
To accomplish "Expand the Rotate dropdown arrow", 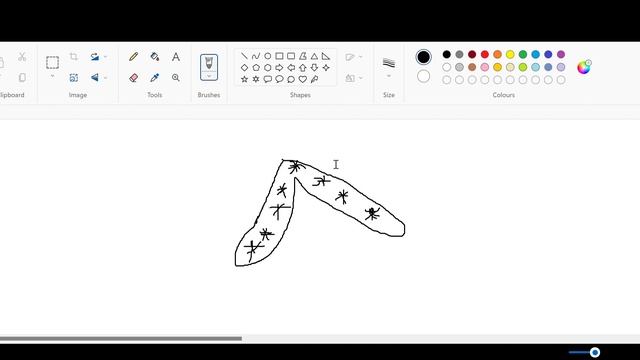I will coord(105,57).
